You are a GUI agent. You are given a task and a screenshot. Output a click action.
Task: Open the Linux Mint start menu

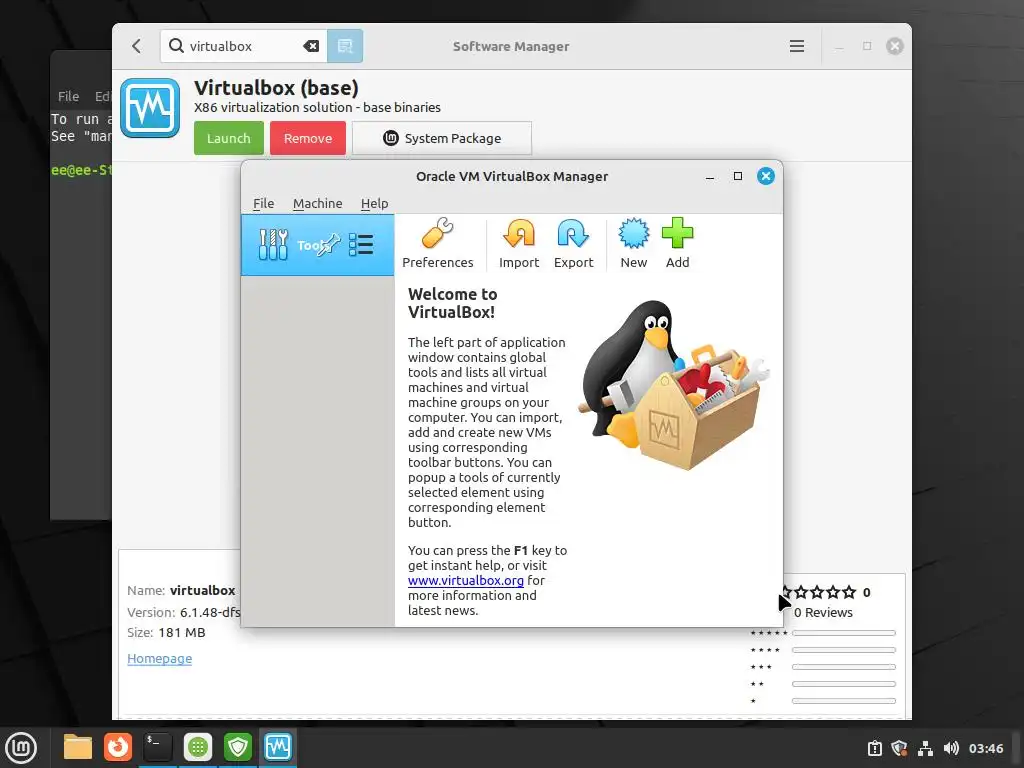click(x=21, y=748)
